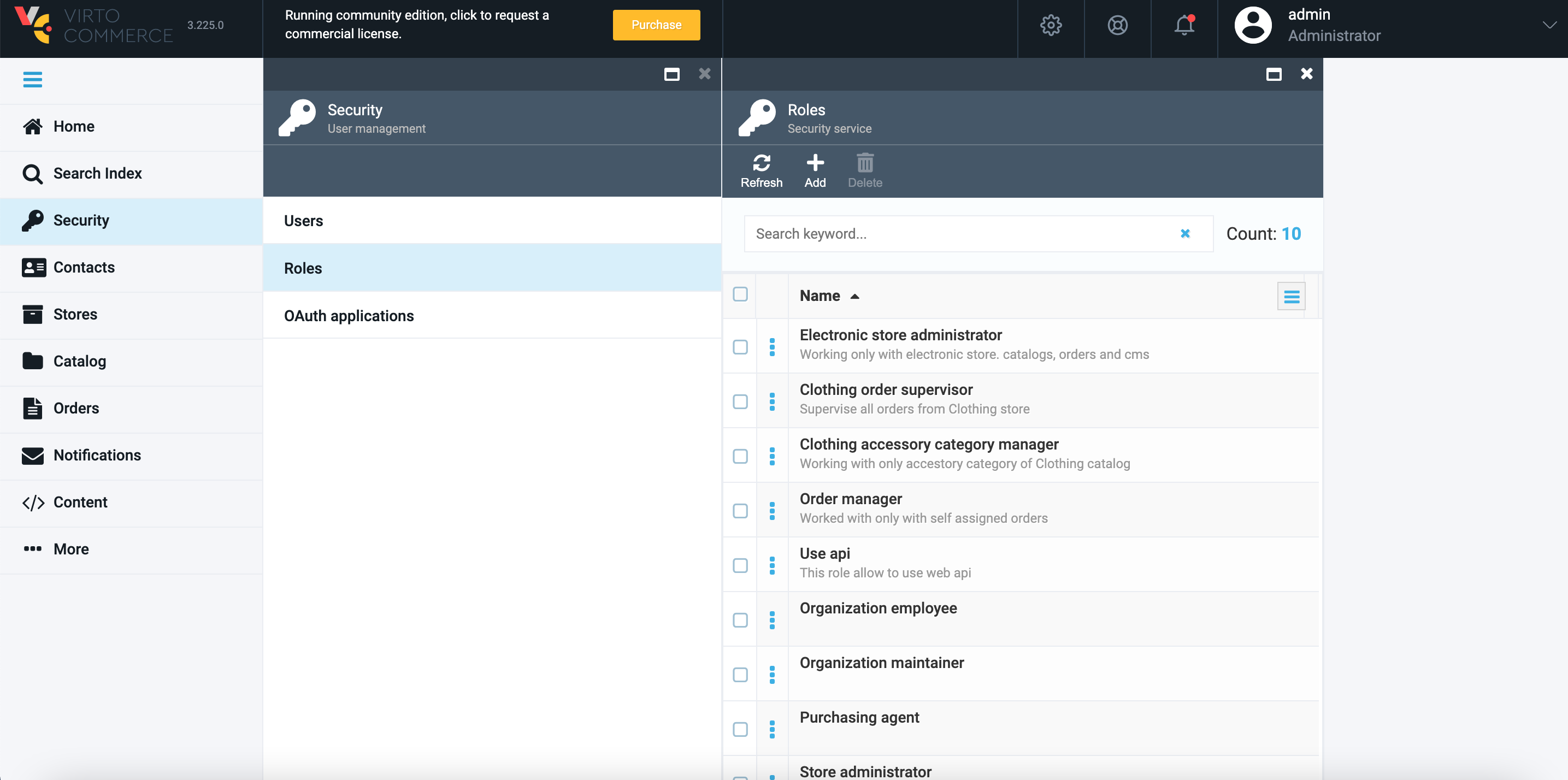The height and width of the screenshot is (780, 1568).
Task: Clear the search keyword field
Action: [1186, 233]
